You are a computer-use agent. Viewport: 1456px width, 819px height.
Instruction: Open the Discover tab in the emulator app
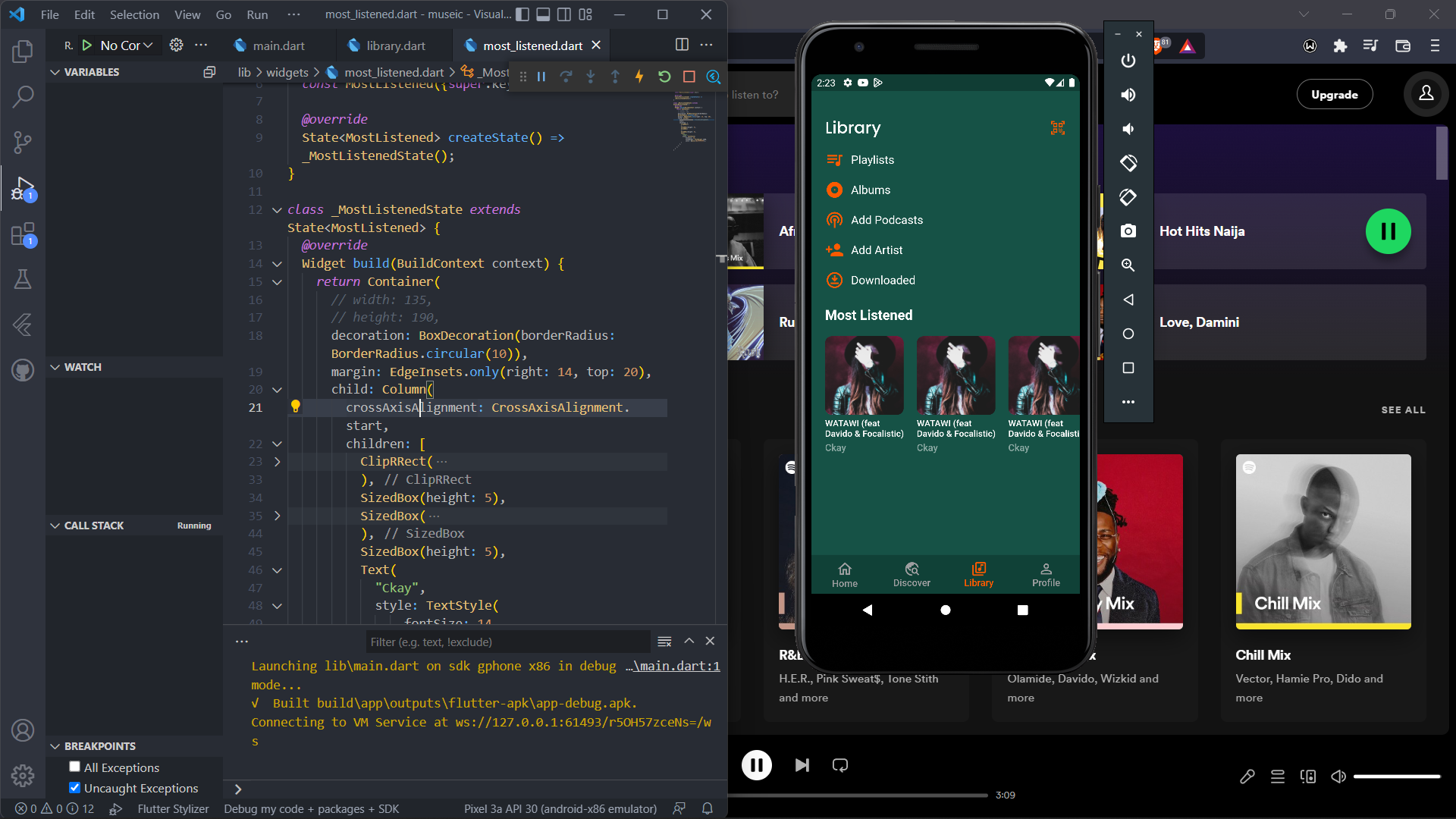912,575
